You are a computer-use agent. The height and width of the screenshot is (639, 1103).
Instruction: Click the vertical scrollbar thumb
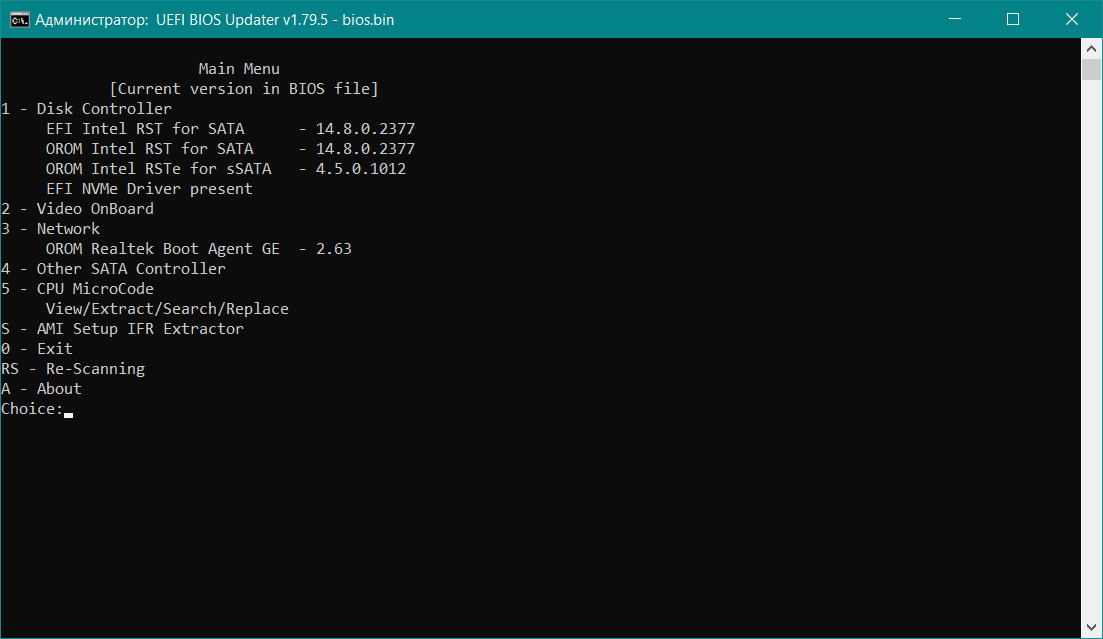[1091, 69]
